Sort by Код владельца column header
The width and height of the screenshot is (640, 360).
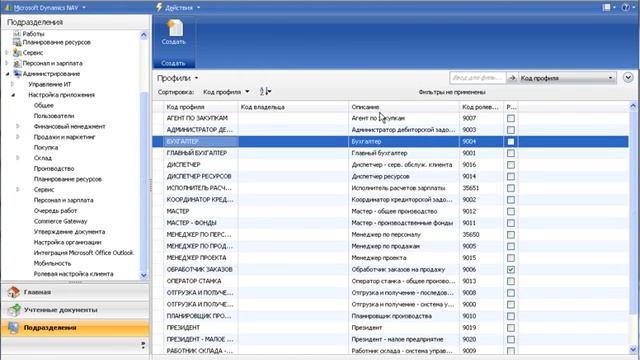coord(293,107)
